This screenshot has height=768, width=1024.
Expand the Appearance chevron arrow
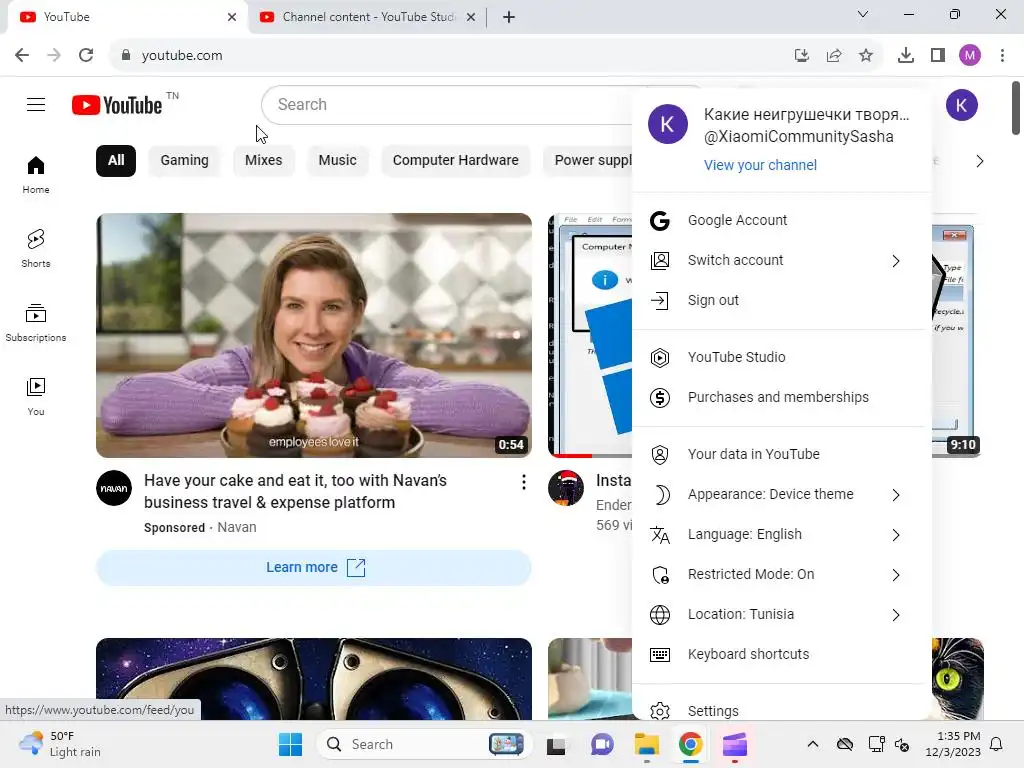[x=895, y=495]
